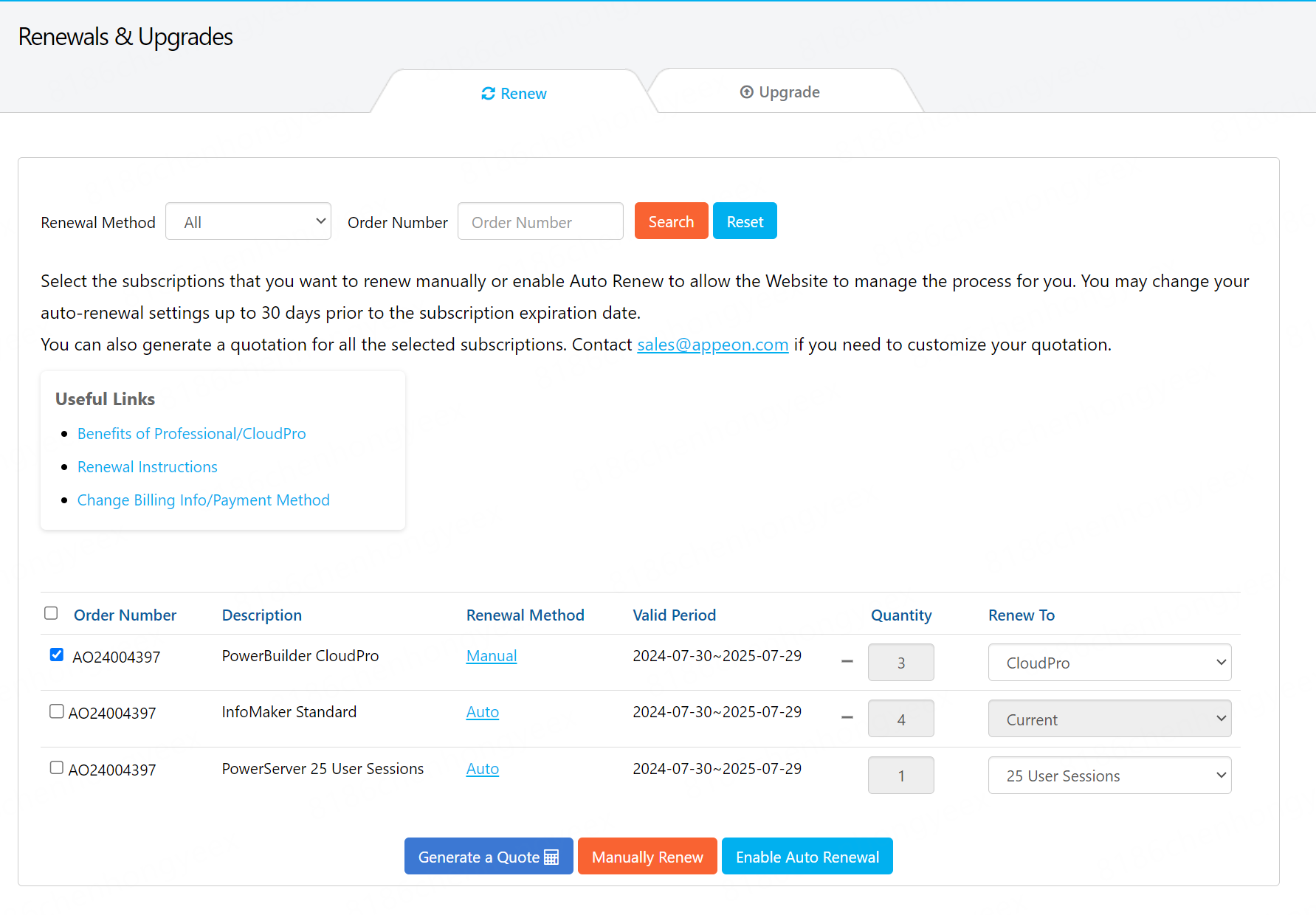Open Change Billing Info/Payment Method link
Screen dimensions: 1316x915
(204, 500)
